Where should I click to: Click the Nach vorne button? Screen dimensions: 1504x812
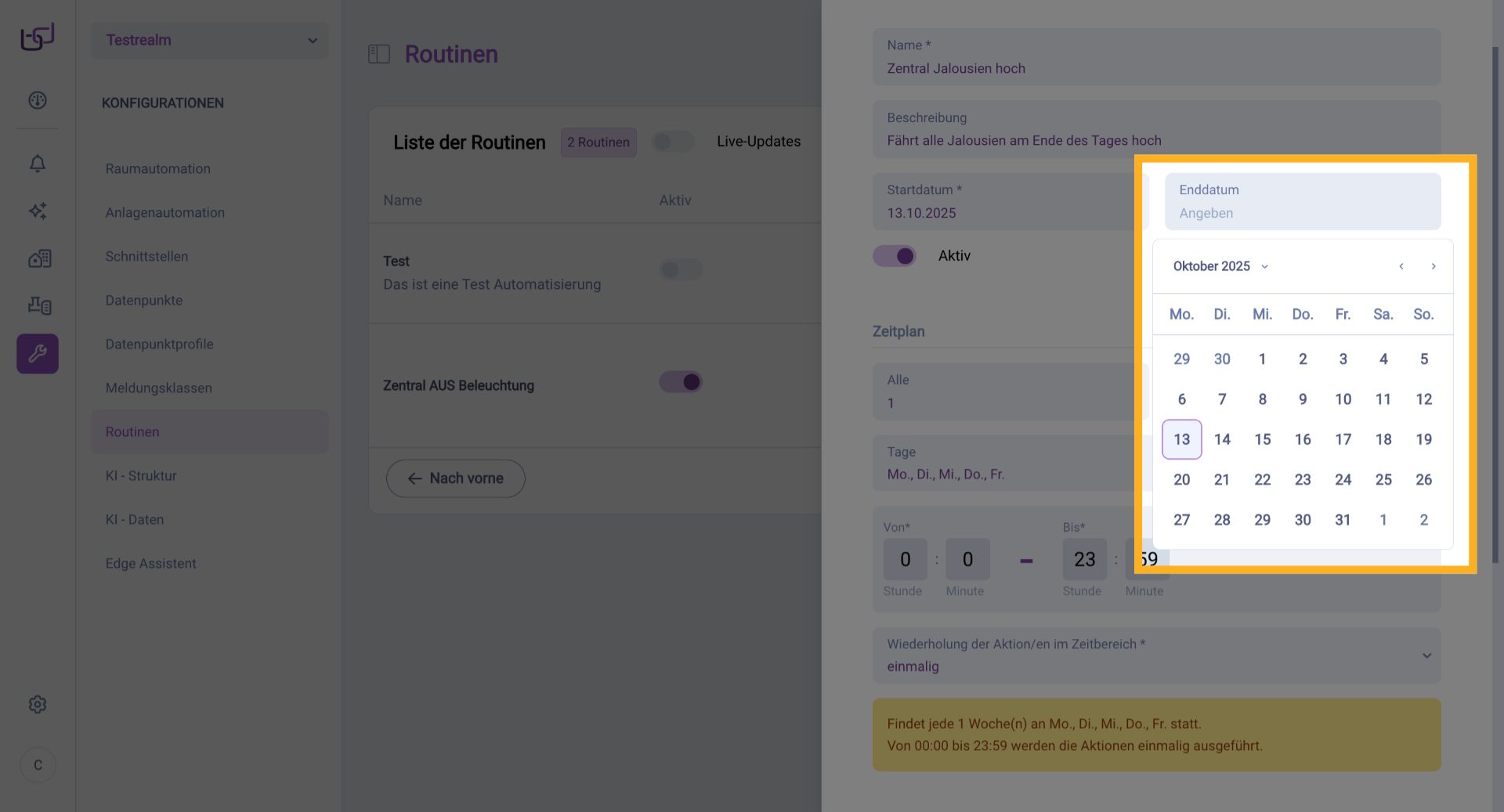coord(456,478)
